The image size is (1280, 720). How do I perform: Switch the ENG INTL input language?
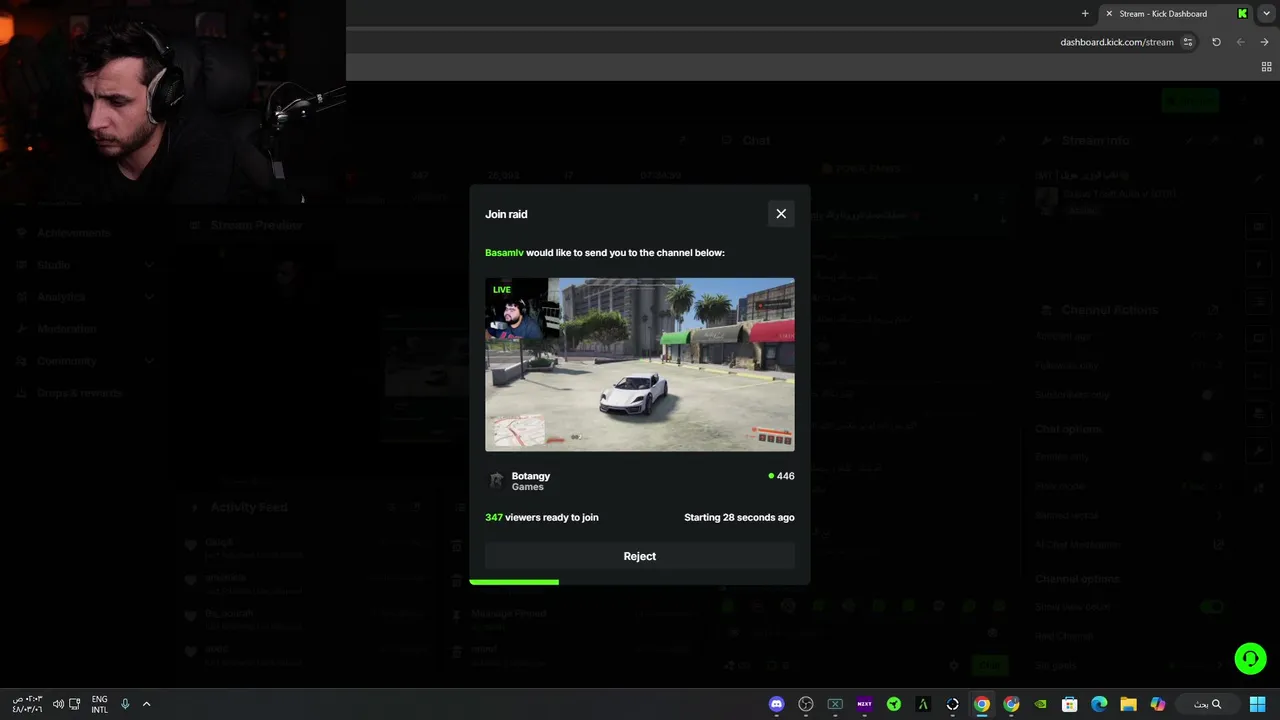100,704
